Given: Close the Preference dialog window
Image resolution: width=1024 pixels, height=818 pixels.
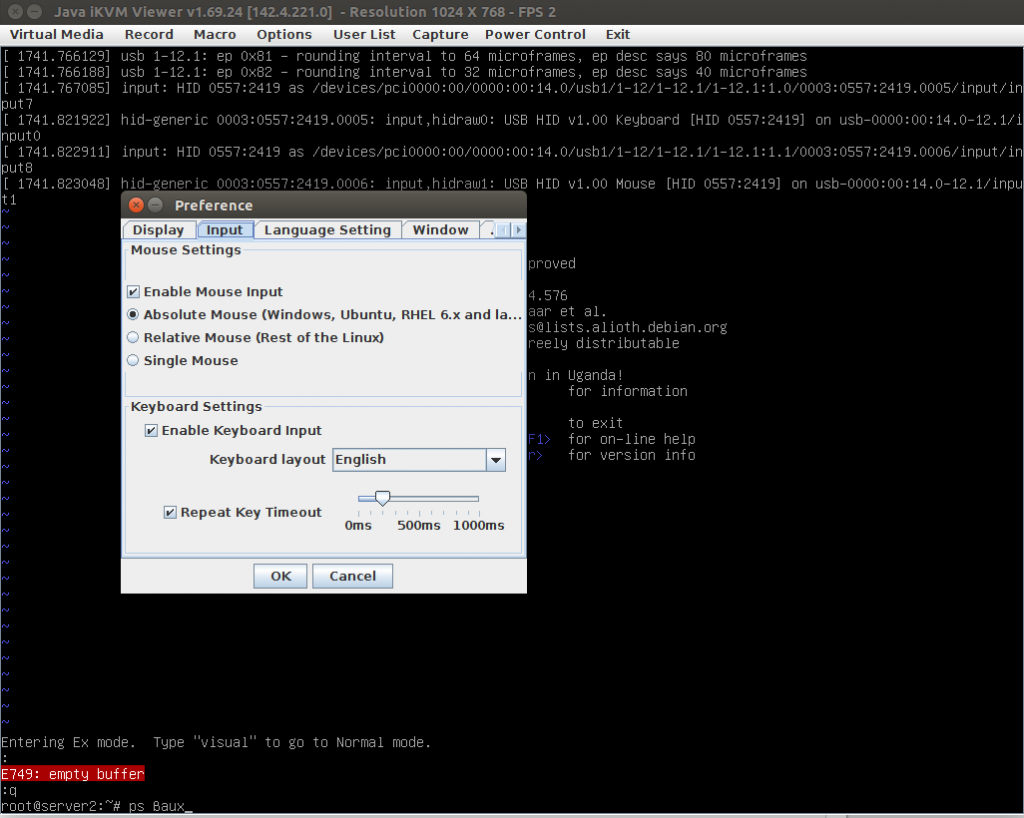Looking at the screenshot, I should 136,206.
